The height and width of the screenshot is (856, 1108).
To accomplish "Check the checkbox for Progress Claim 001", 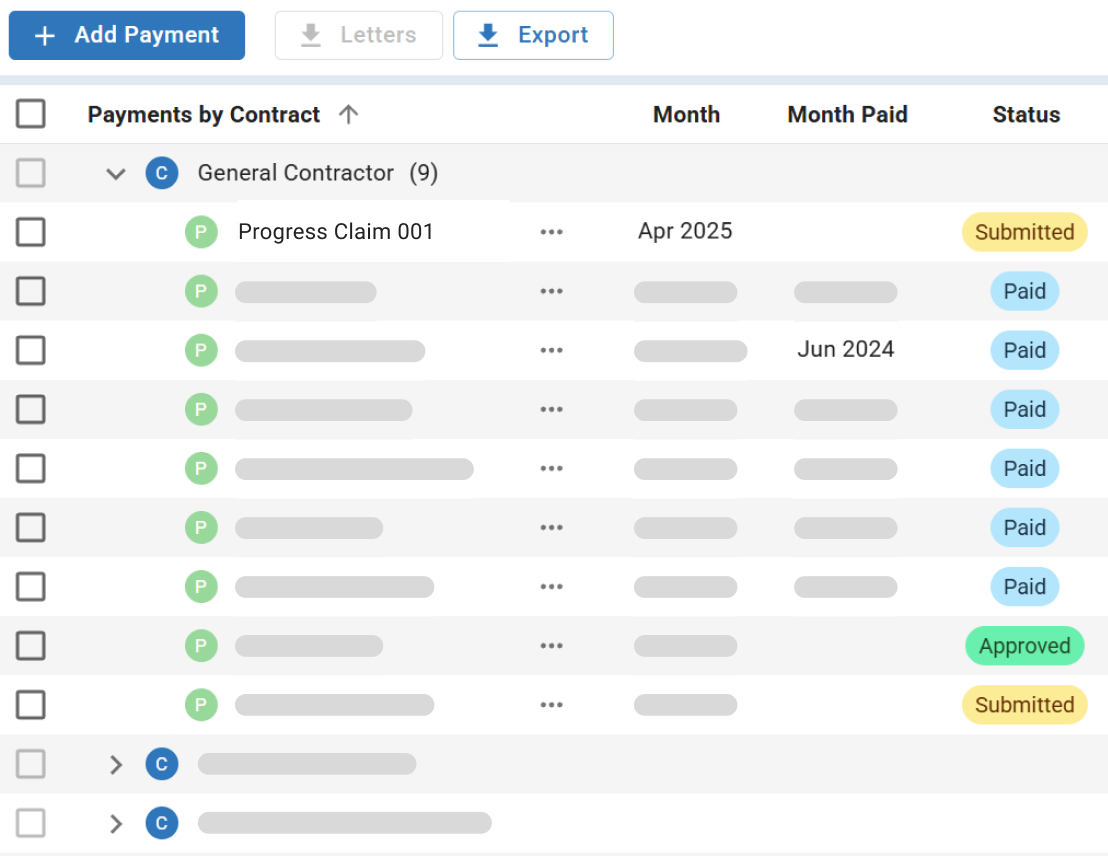I will 31,232.
